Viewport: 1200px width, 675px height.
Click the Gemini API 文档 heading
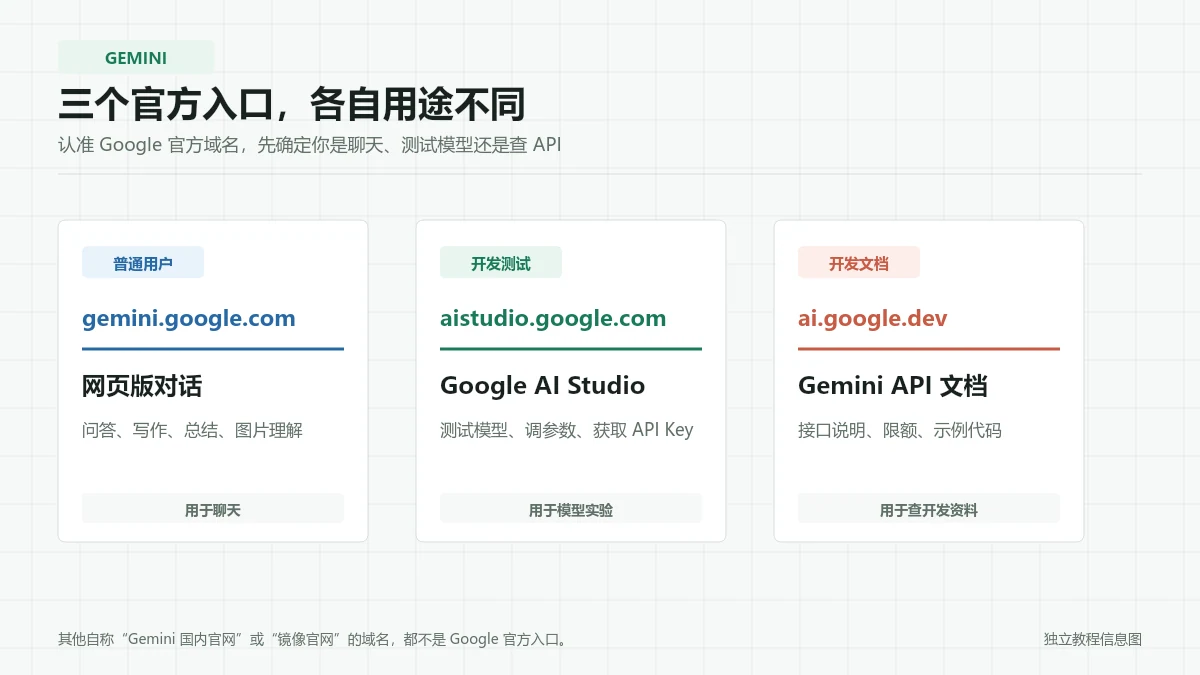pyautogui.click(x=893, y=386)
